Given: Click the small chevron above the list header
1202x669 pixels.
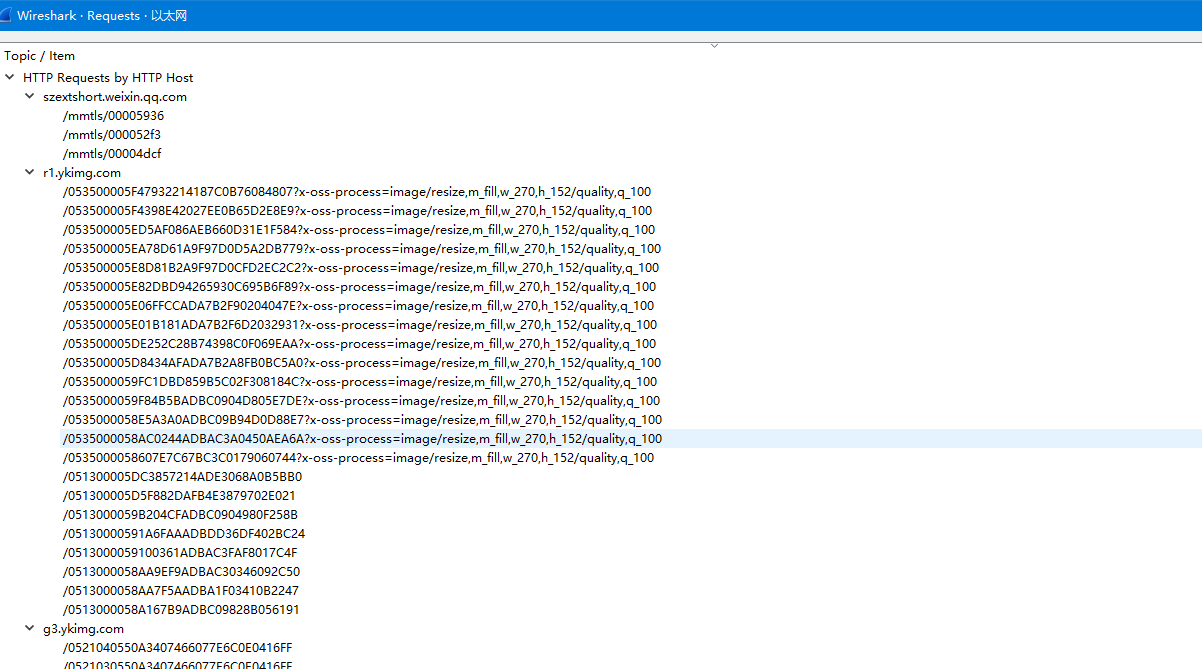Looking at the screenshot, I should point(714,45).
